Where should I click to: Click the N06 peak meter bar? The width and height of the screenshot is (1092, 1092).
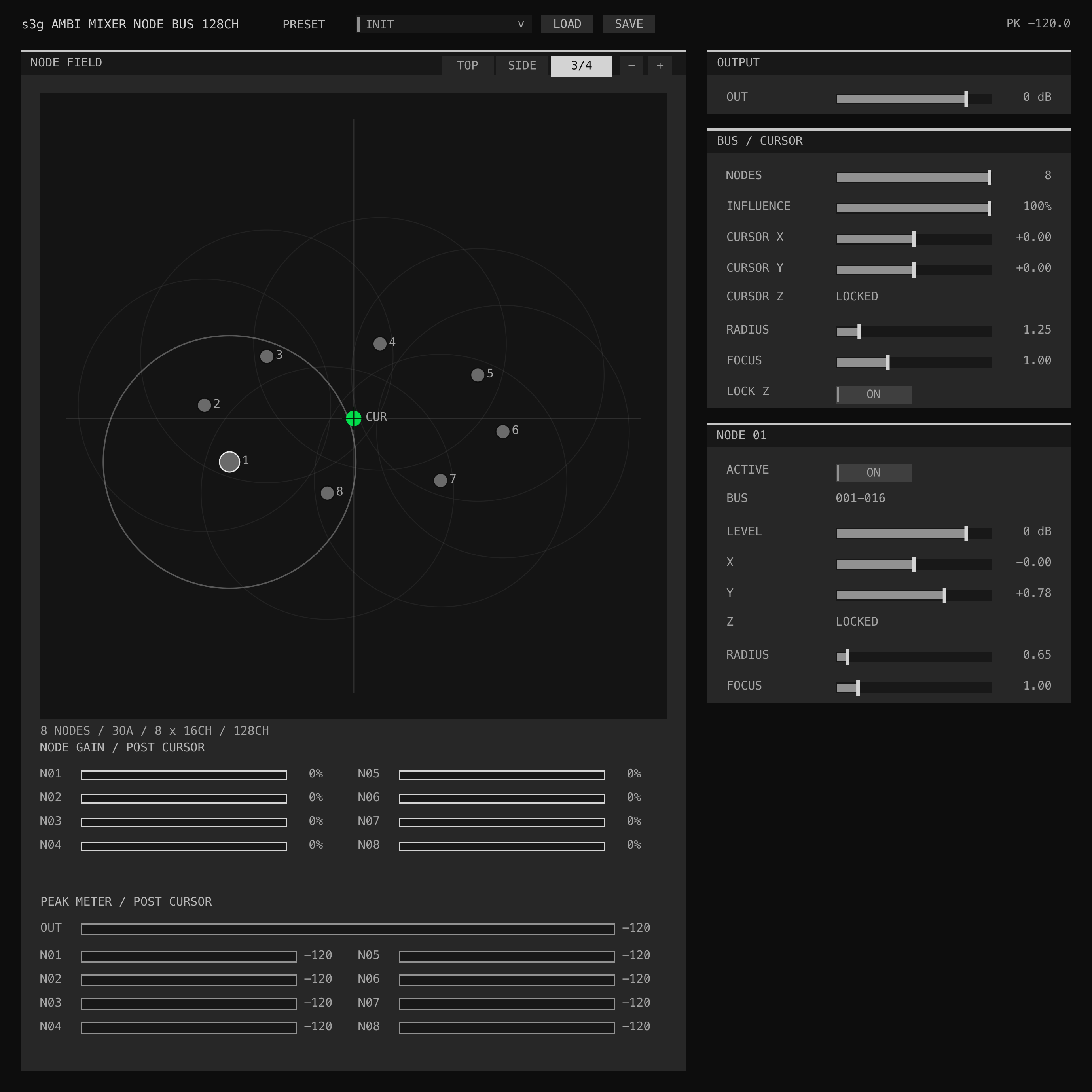(506, 980)
